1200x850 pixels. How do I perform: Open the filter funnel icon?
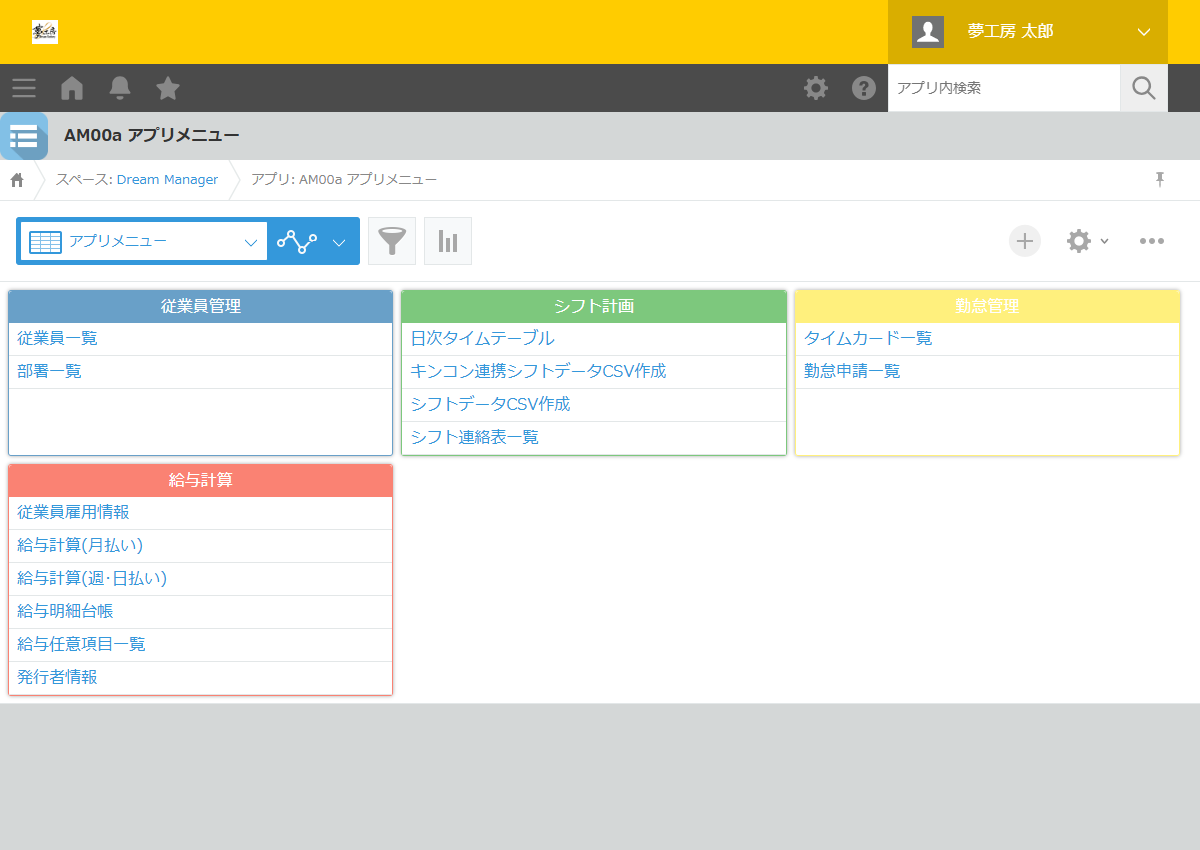[x=392, y=241]
